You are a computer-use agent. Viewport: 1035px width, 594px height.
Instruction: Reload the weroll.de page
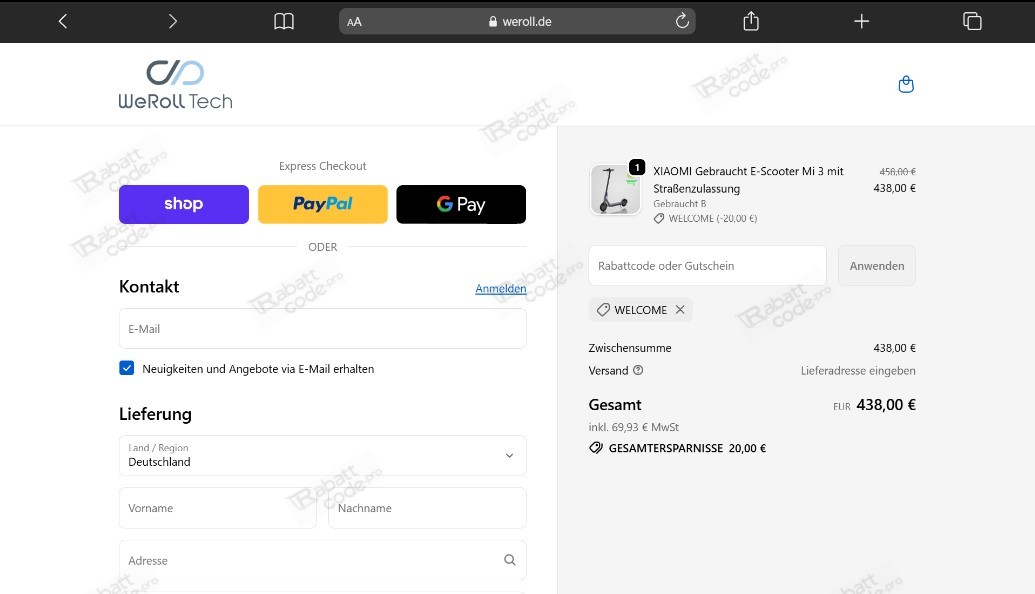click(683, 21)
